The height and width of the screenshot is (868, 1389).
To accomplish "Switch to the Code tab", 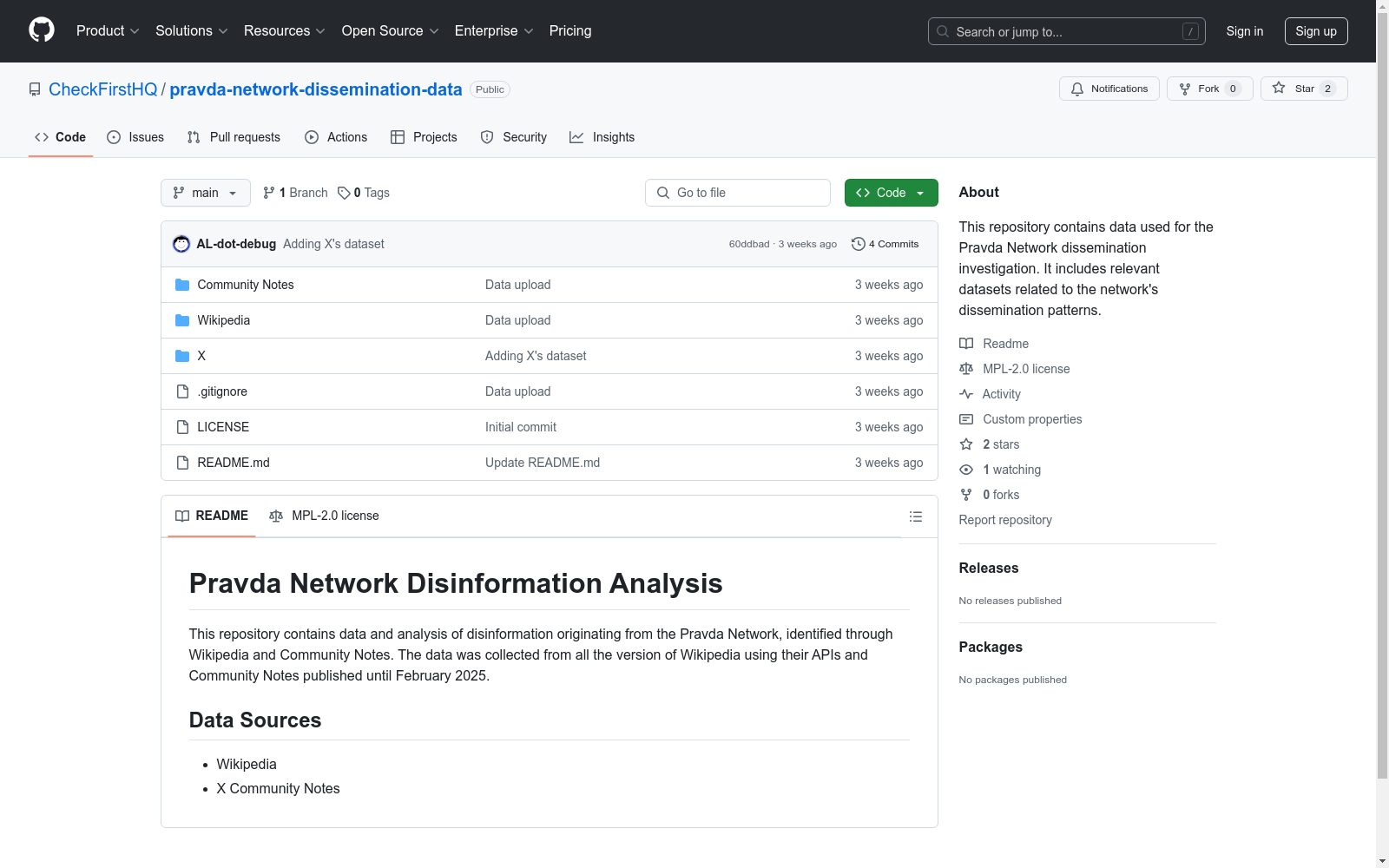I will pyautogui.click(x=61, y=137).
